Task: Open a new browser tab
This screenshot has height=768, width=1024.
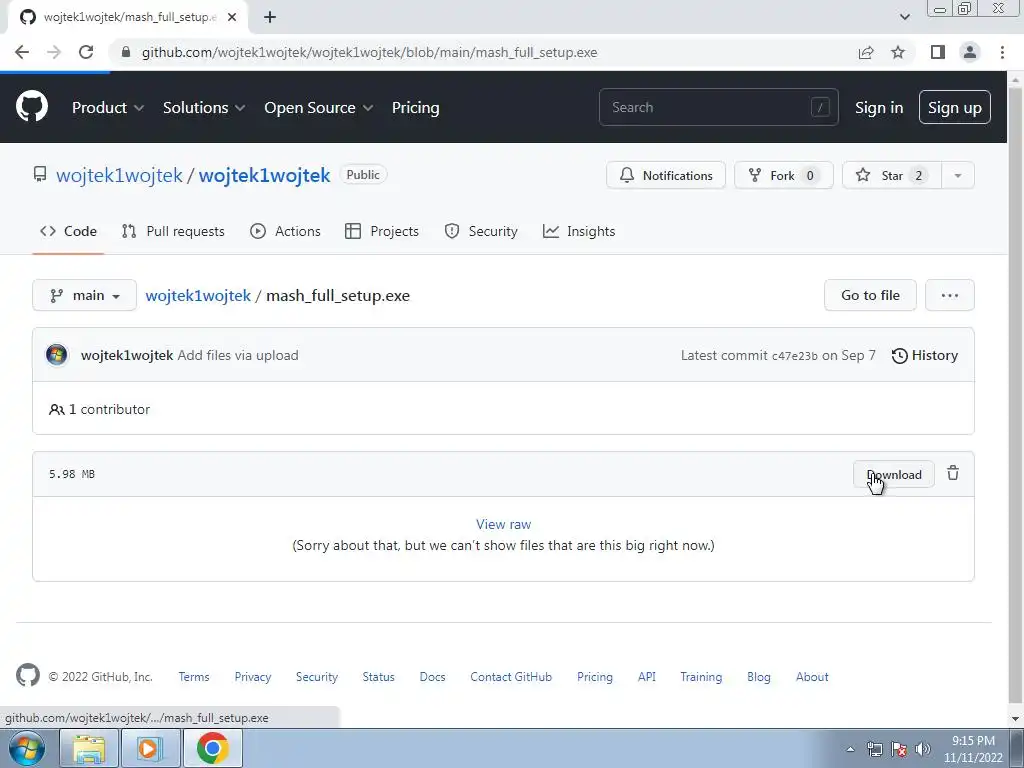Action: point(270,18)
